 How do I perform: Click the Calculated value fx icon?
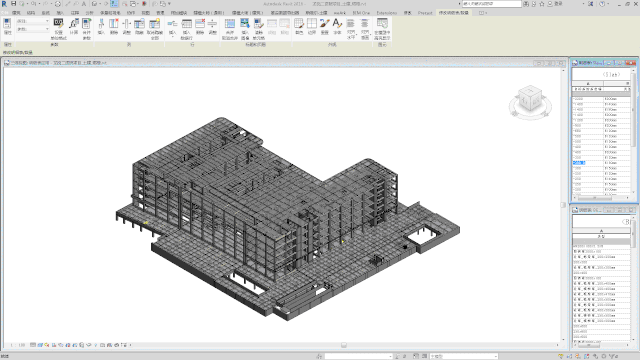pos(73,24)
